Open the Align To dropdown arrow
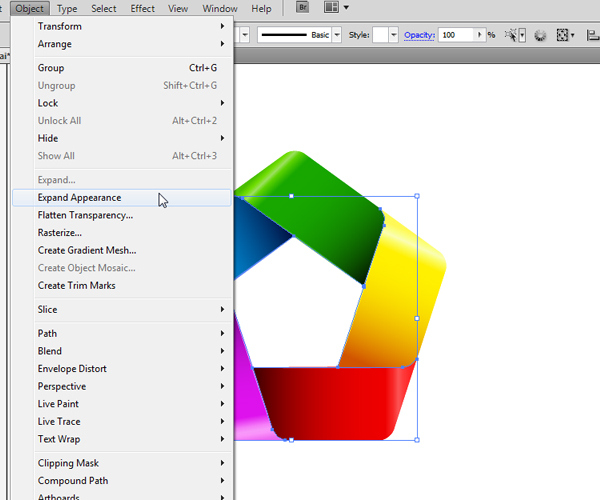 pos(572,36)
